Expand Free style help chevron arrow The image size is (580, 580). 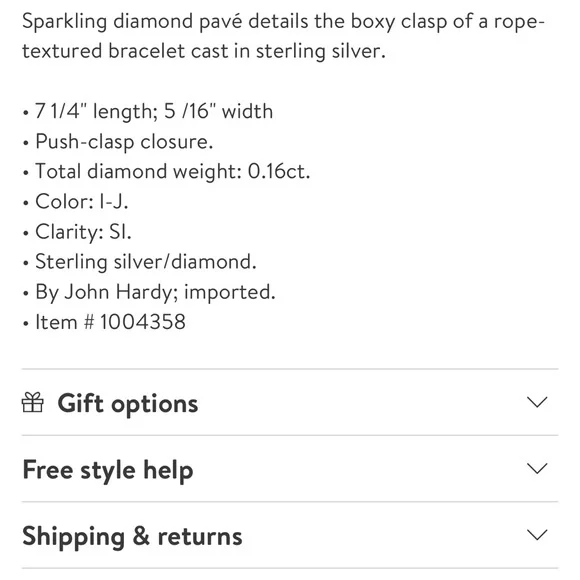[537, 469]
